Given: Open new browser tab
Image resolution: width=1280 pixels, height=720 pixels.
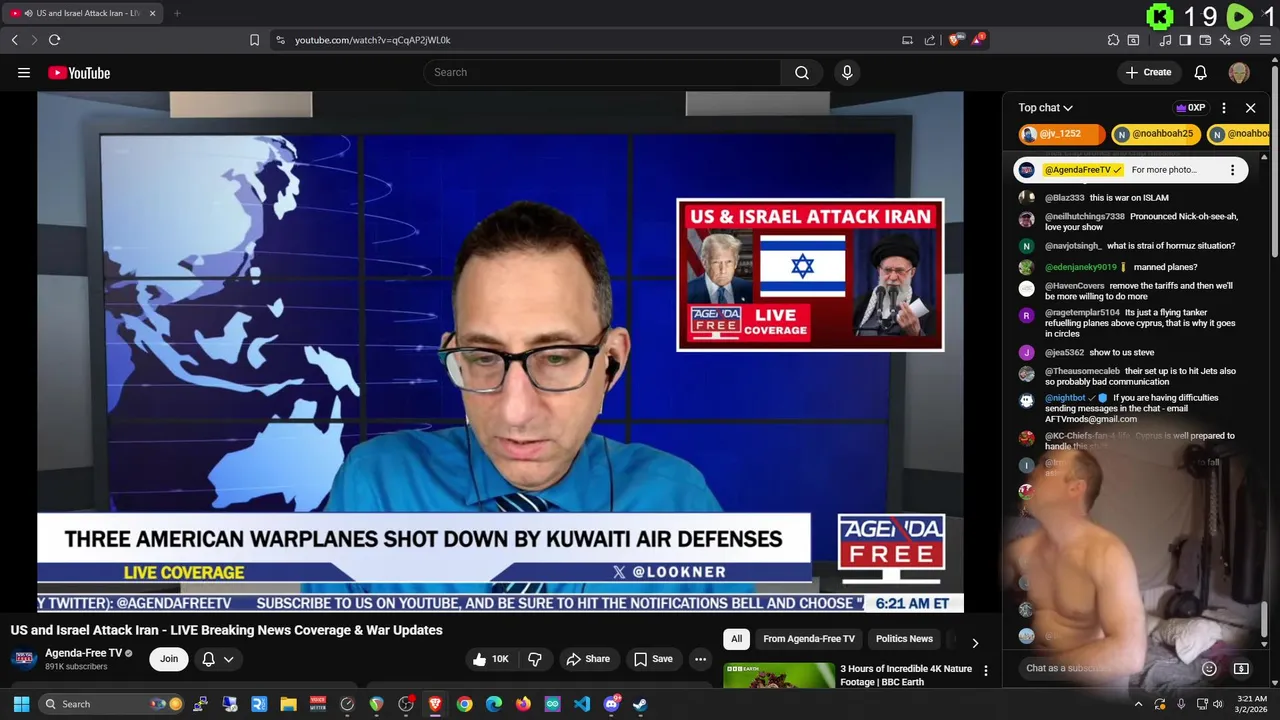Looking at the screenshot, I should point(177,13).
